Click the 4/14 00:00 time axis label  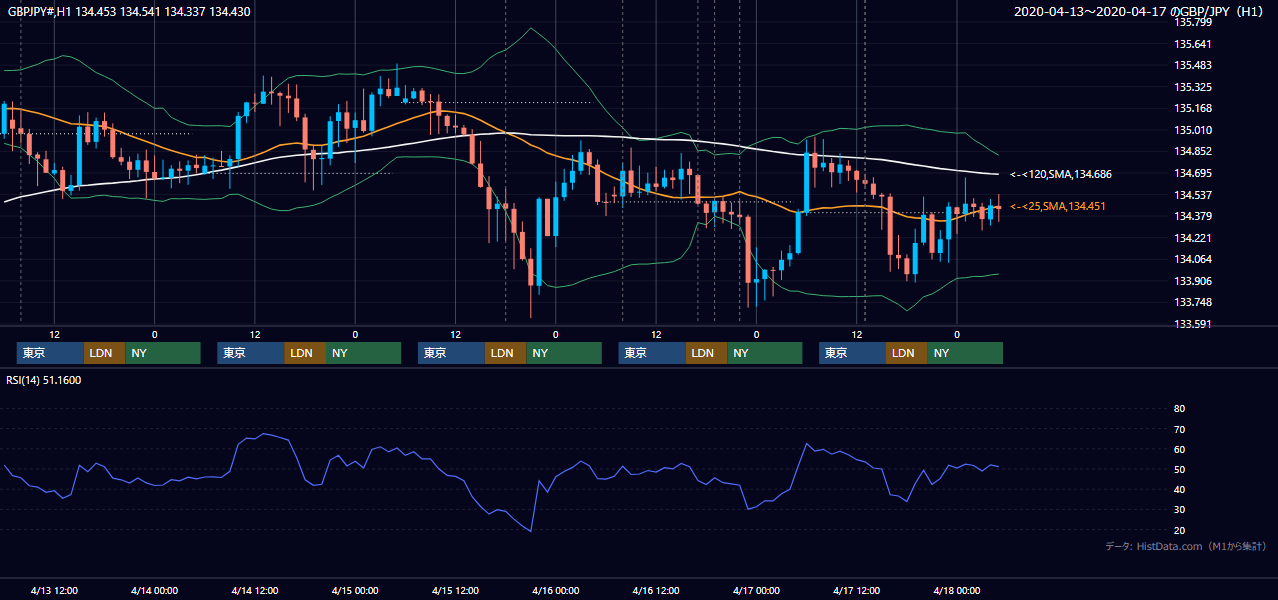pyautogui.click(x=154, y=590)
